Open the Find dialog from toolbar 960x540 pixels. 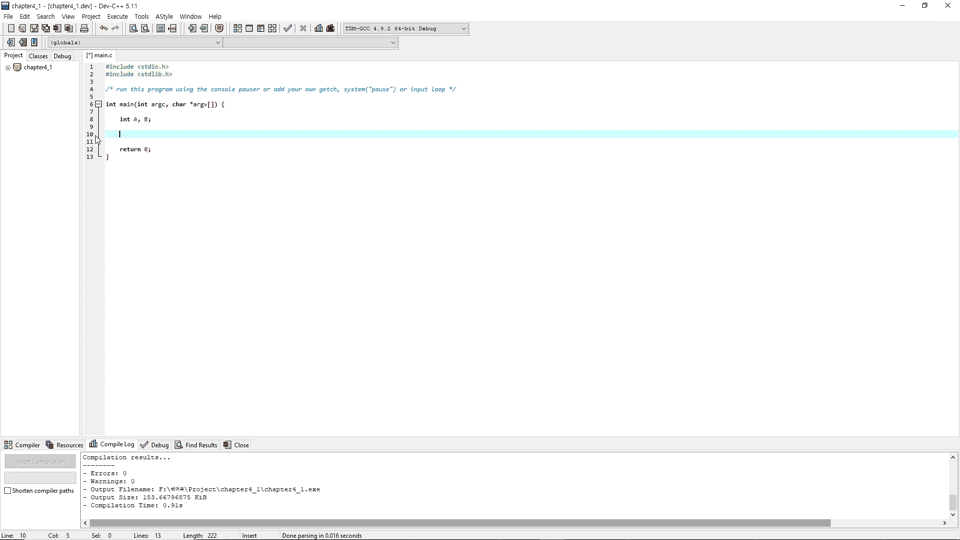click(x=133, y=28)
